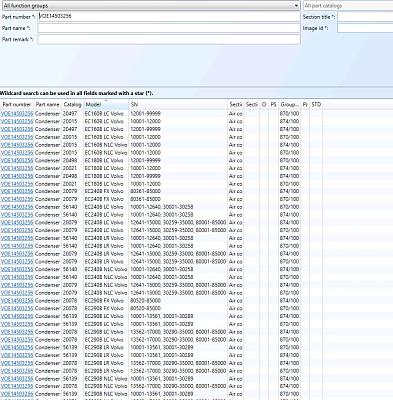The width and height of the screenshot is (393, 400).
Task: Open VOE14503256 link for EC160B NLC group 874/100
Action: [17, 145]
